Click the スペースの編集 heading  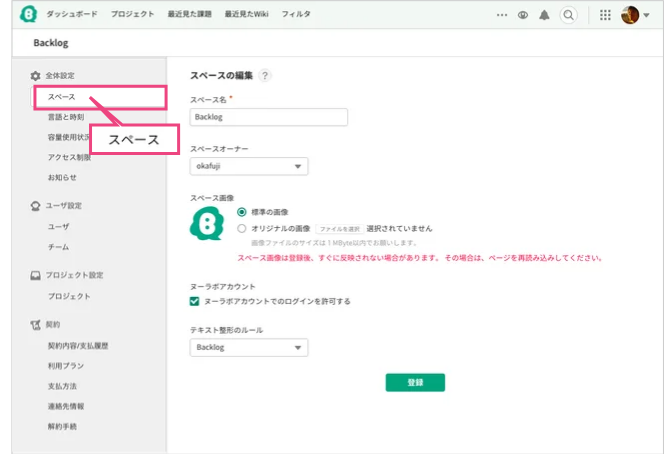[221, 76]
